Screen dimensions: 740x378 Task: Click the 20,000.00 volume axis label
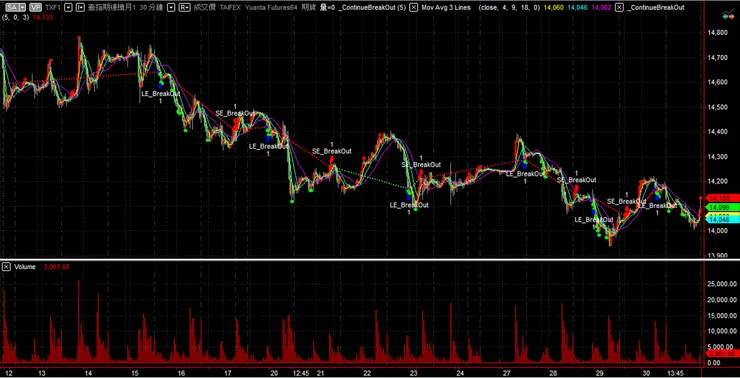tap(722, 300)
